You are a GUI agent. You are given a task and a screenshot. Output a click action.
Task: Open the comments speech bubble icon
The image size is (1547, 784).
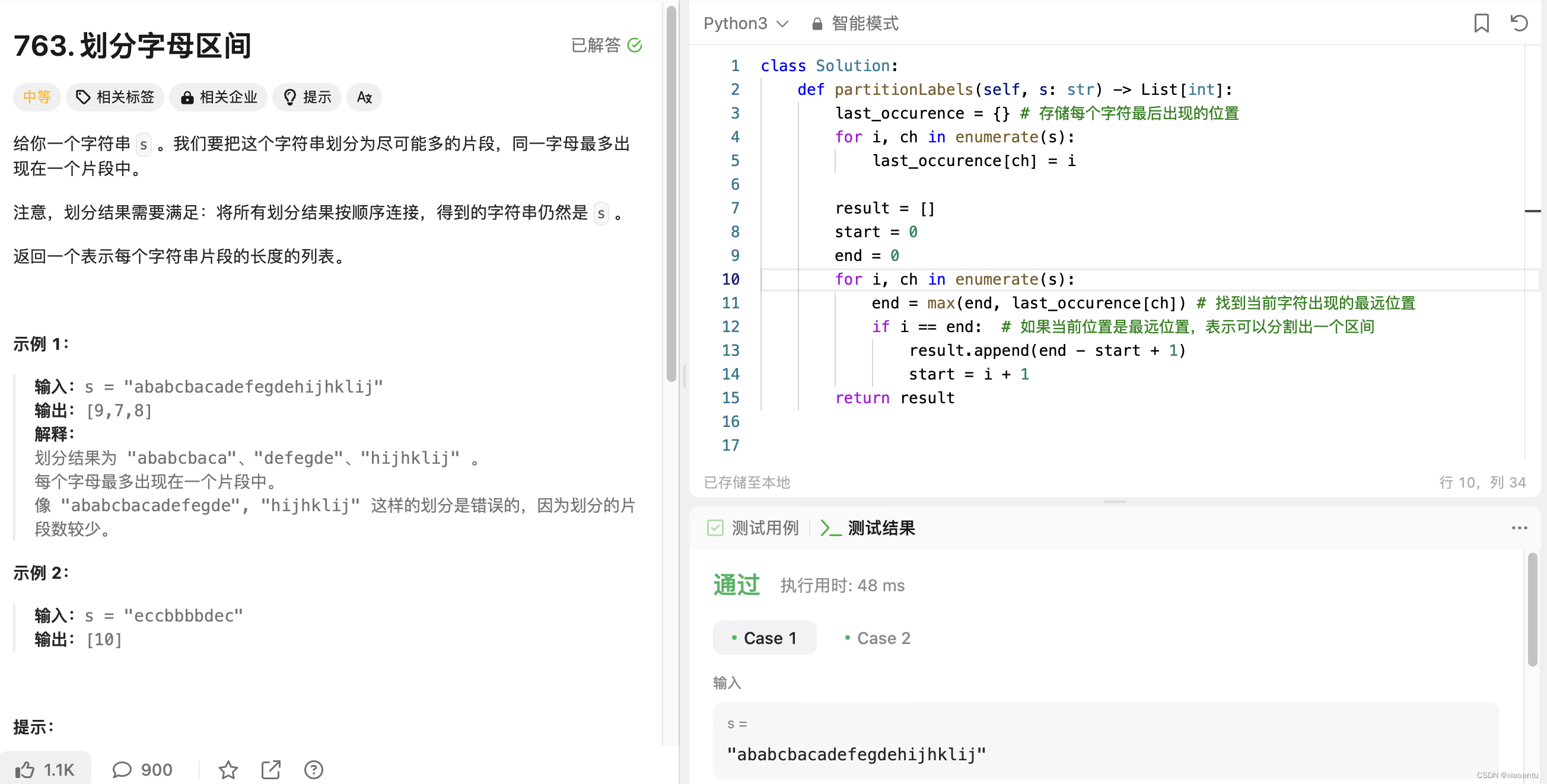122,769
